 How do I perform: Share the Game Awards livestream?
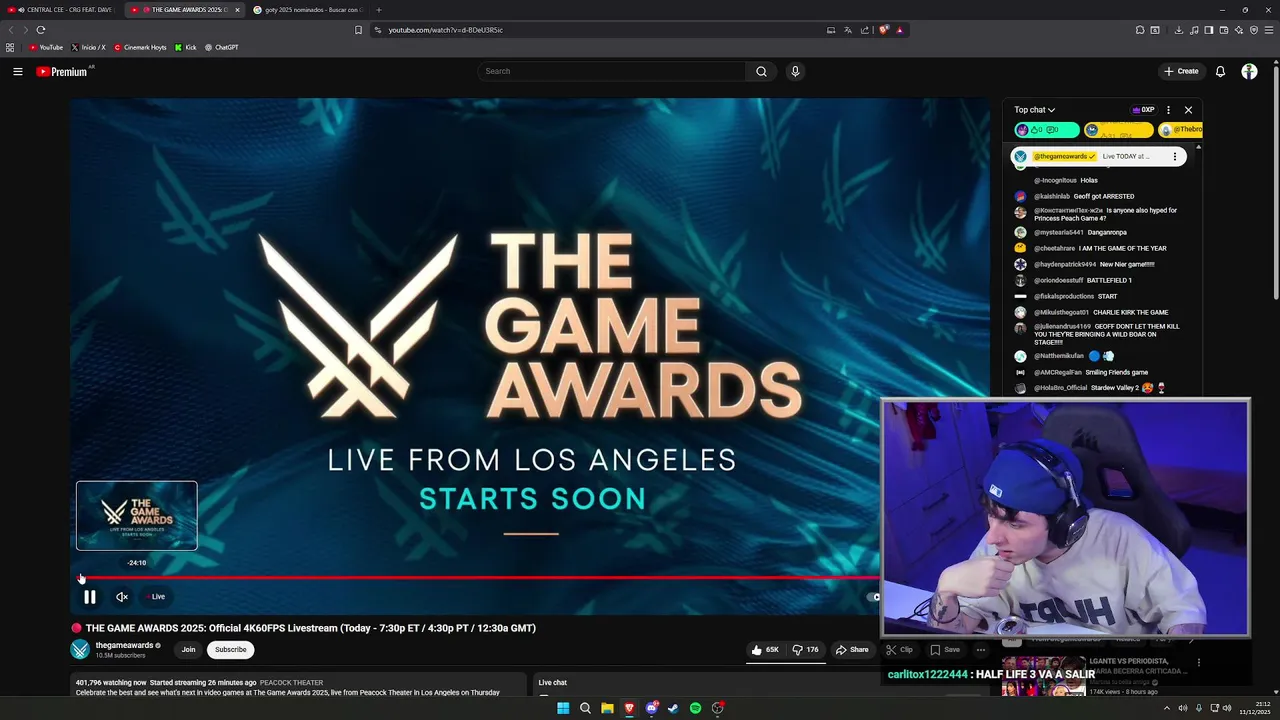tap(852, 650)
